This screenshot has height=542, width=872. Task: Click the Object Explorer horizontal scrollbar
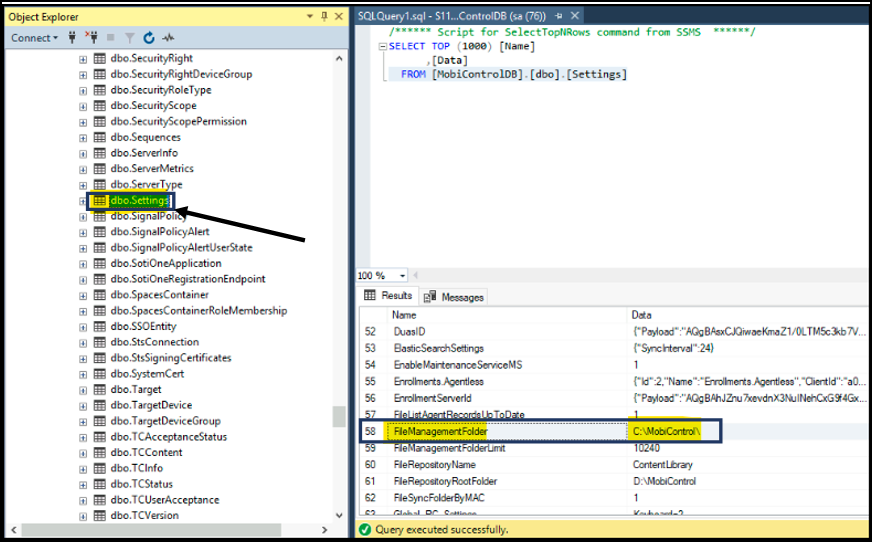click(x=170, y=529)
